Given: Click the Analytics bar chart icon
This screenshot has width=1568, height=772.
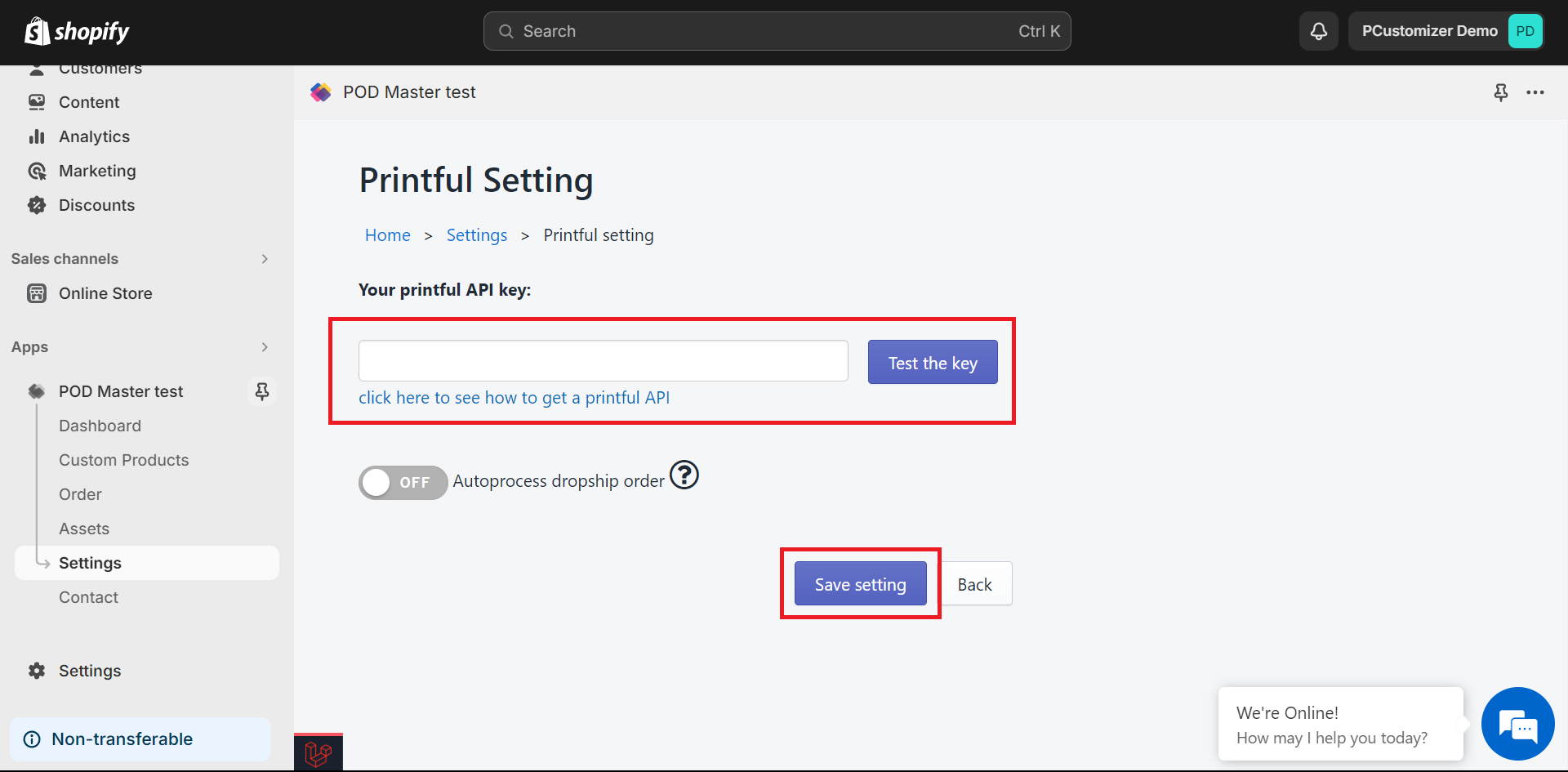Looking at the screenshot, I should click(37, 136).
